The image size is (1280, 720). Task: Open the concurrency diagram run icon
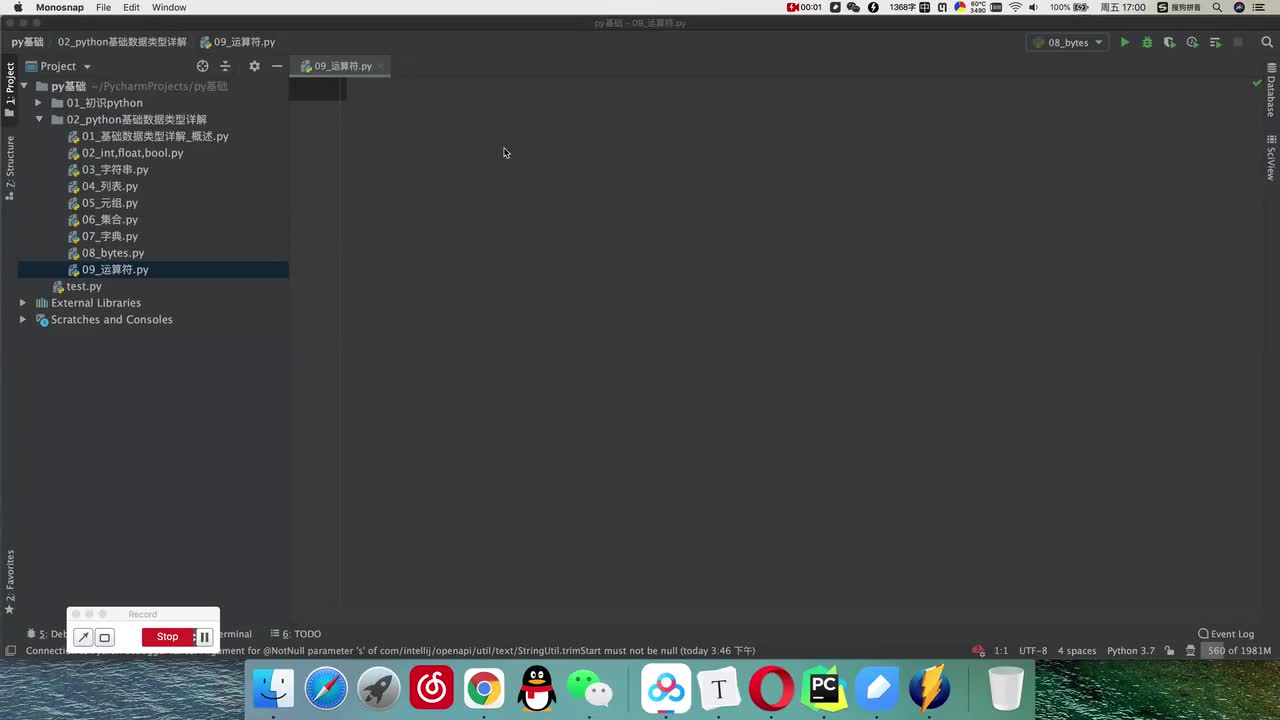(x=1215, y=42)
